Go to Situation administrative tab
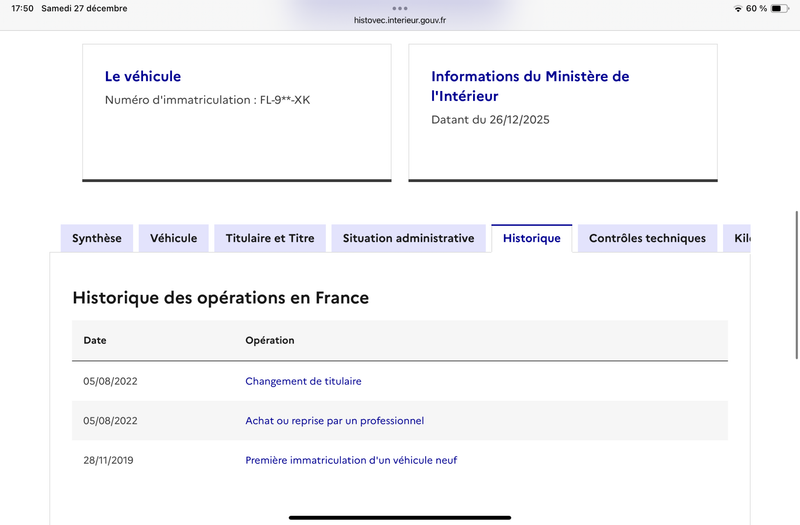Screen dimensions: 800x525 tap(408, 238)
